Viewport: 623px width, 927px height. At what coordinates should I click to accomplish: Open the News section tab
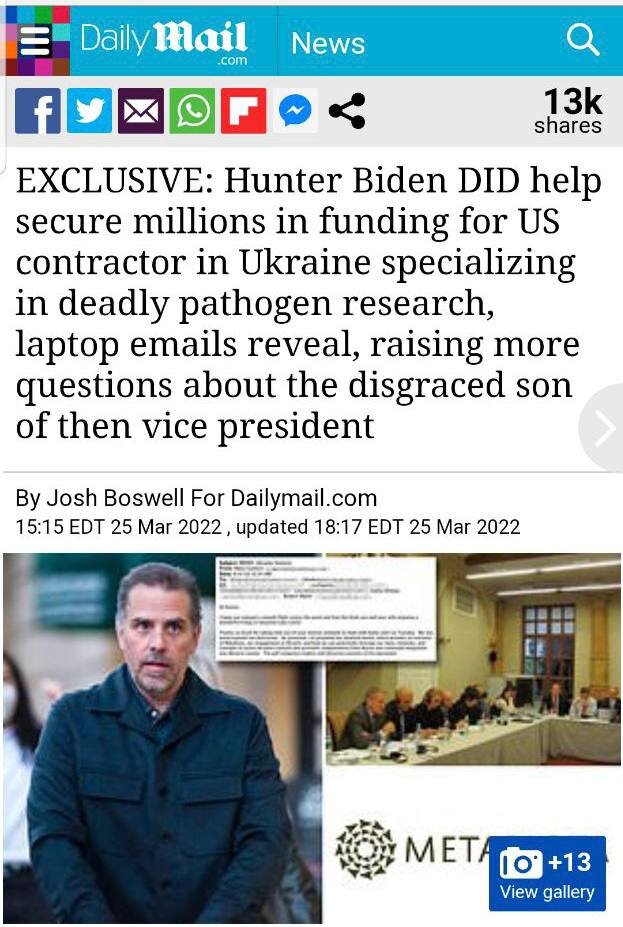[328, 43]
